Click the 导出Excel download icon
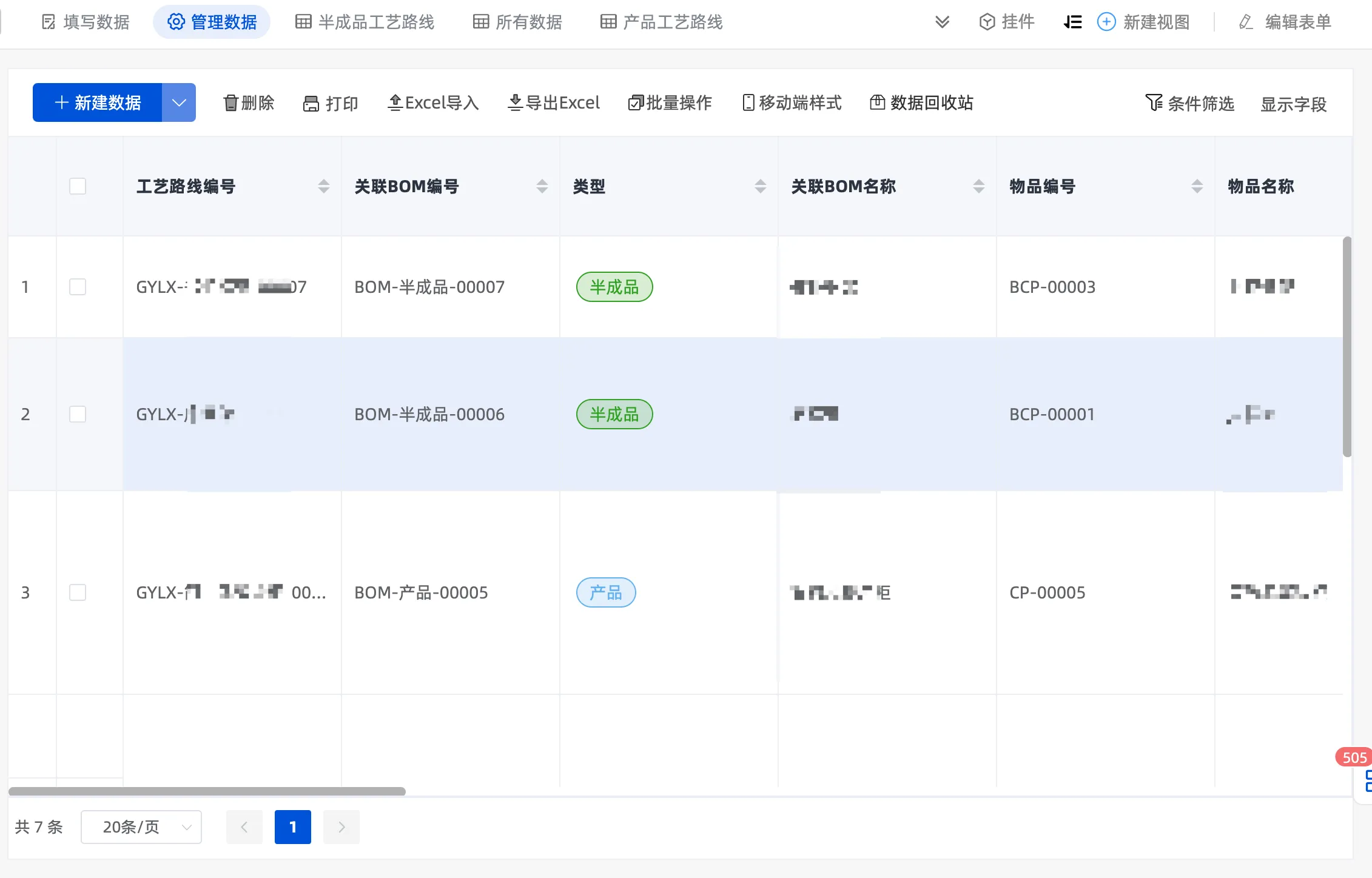The image size is (1372, 878). pyautogui.click(x=515, y=103)
